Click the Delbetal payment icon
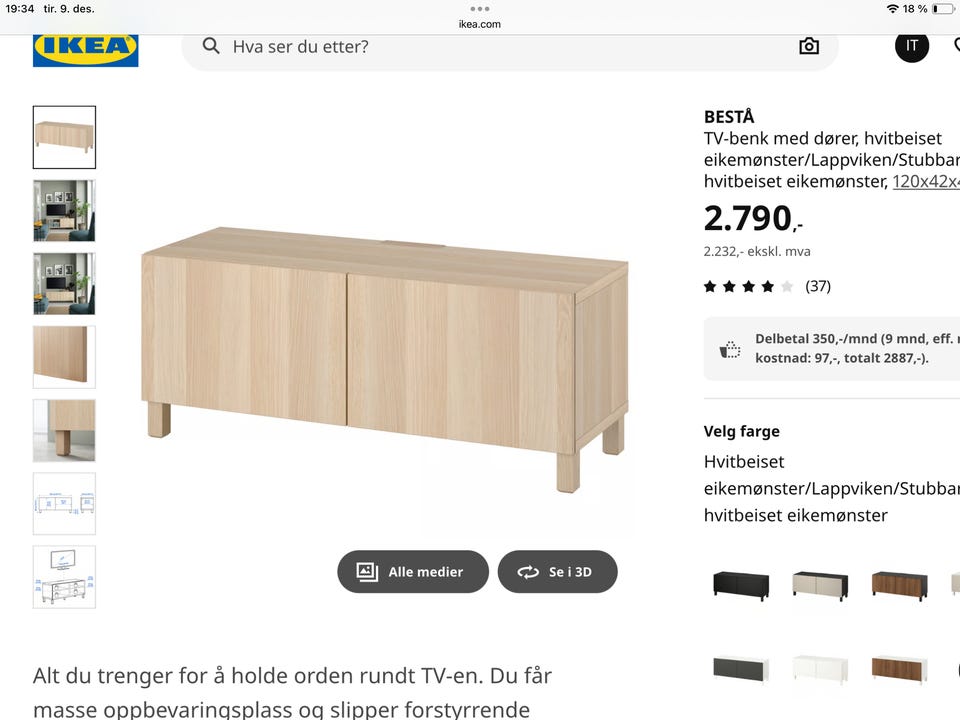This screenshot has height=720, width=960. tap(729, 349)
